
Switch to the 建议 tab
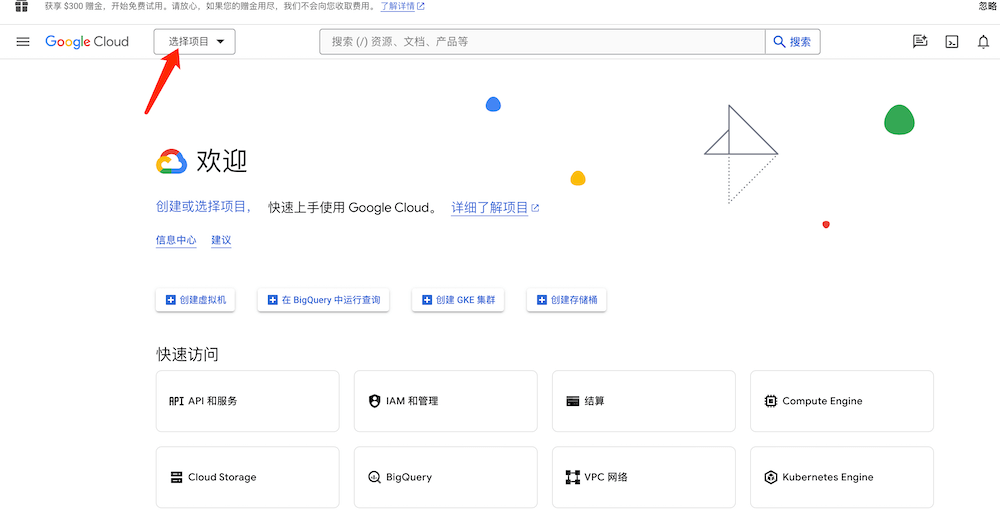[x=221, y=240]
